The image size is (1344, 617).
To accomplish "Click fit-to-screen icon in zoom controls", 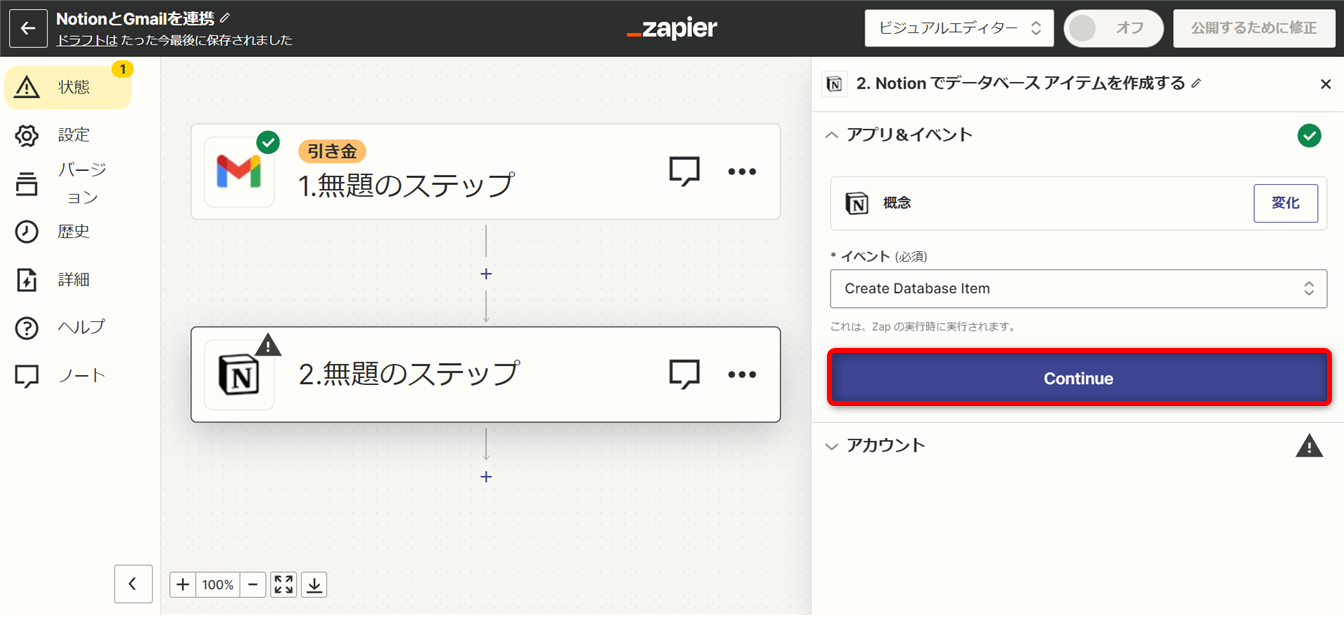I will coord(284,585).
